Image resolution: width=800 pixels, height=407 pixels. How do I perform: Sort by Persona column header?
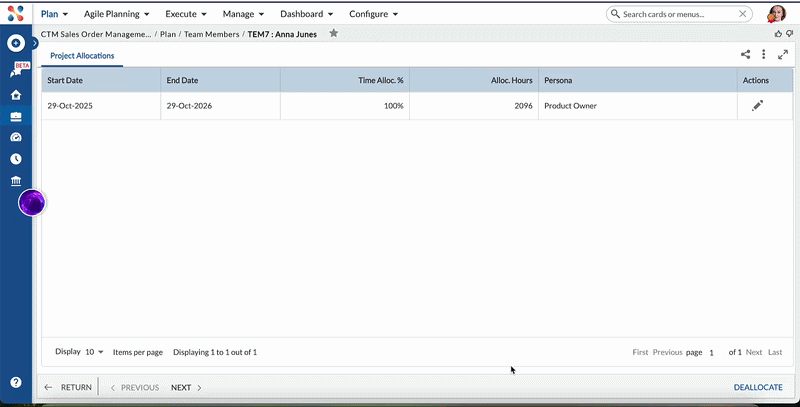pos(638,80)
